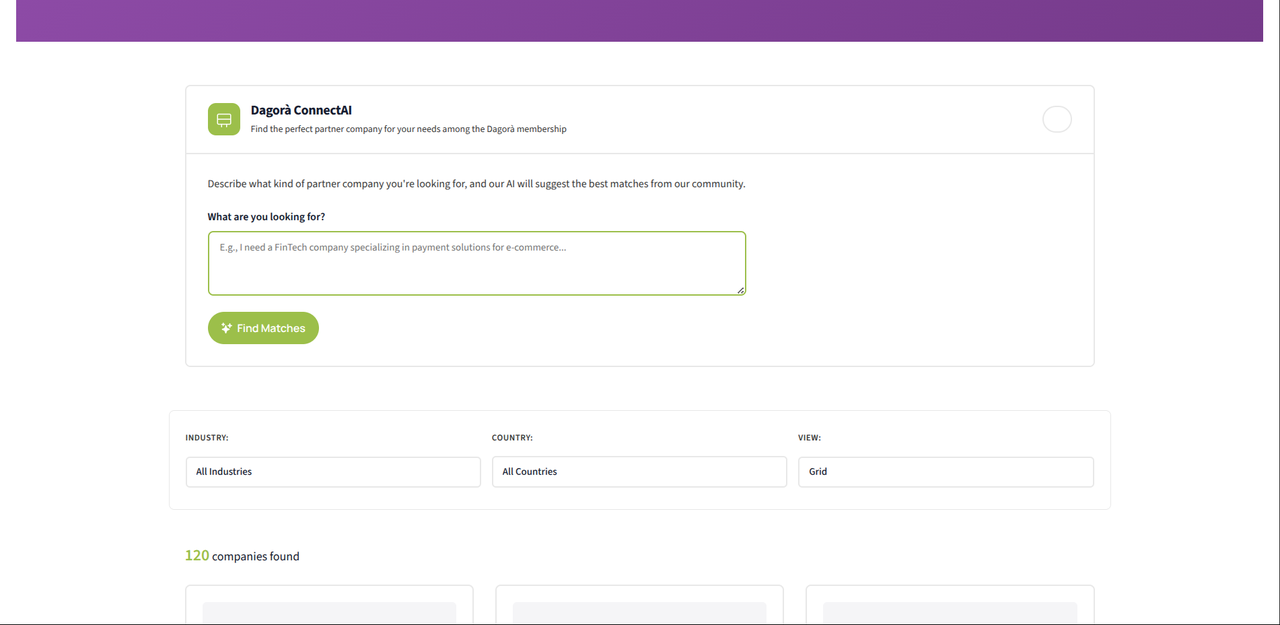
Task: Click the green Dagorà ConnectAI icon
Action: click(224, 119)
